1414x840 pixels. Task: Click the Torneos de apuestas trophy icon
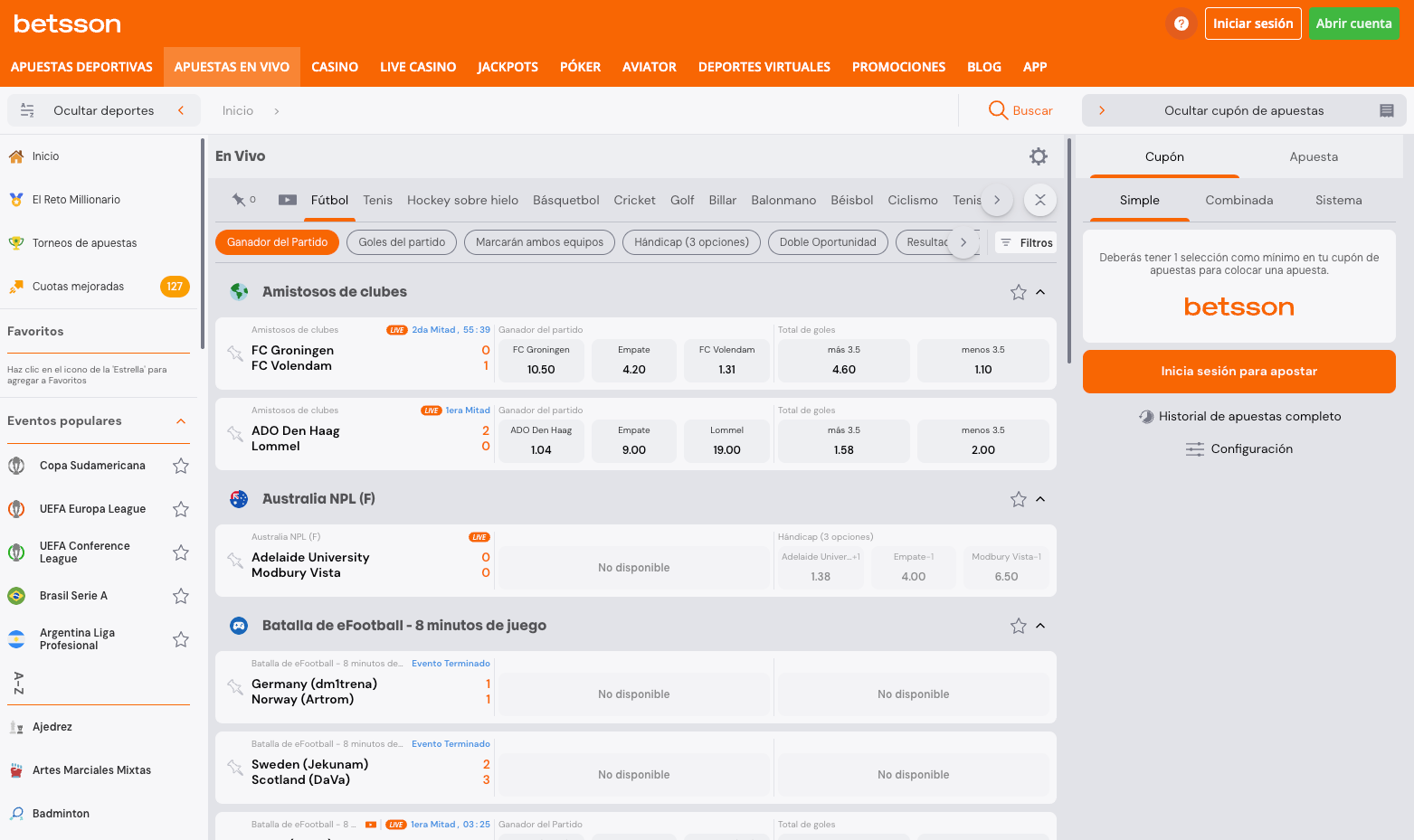pos(16,243)
